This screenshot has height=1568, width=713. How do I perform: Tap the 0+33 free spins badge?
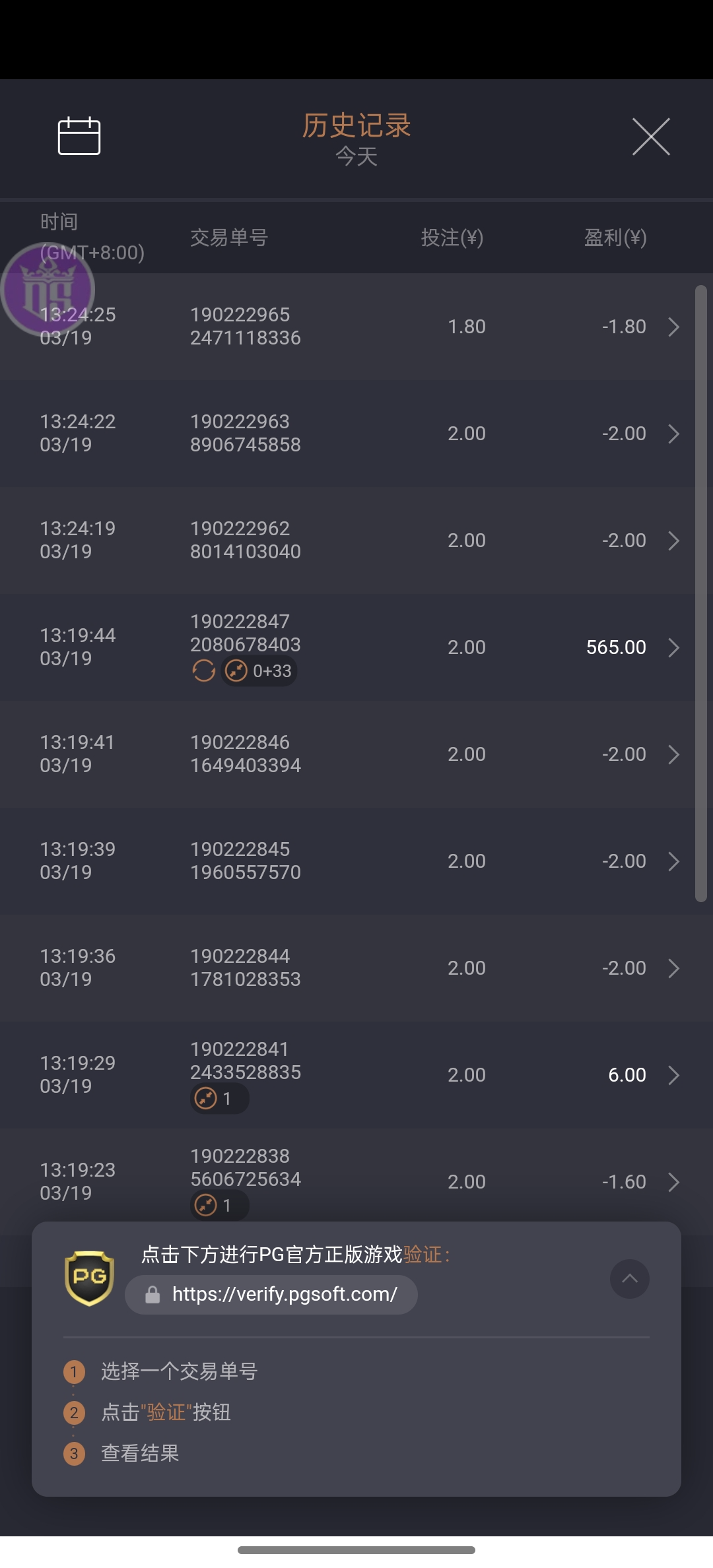(259, 671)
